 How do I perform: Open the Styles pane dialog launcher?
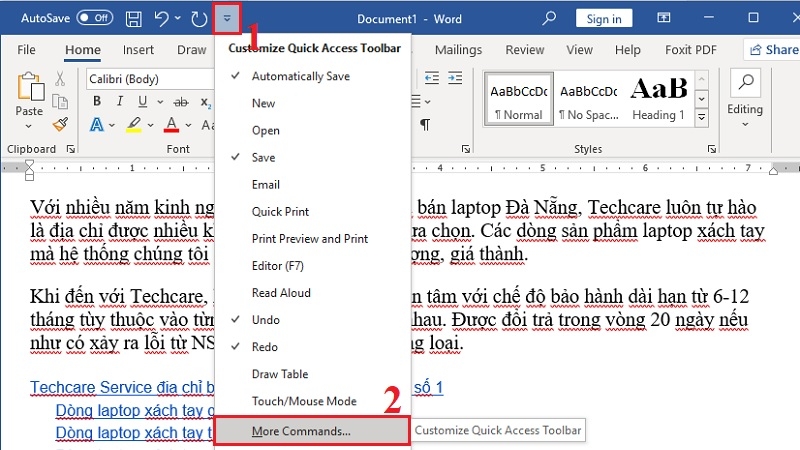click(712, 149)
